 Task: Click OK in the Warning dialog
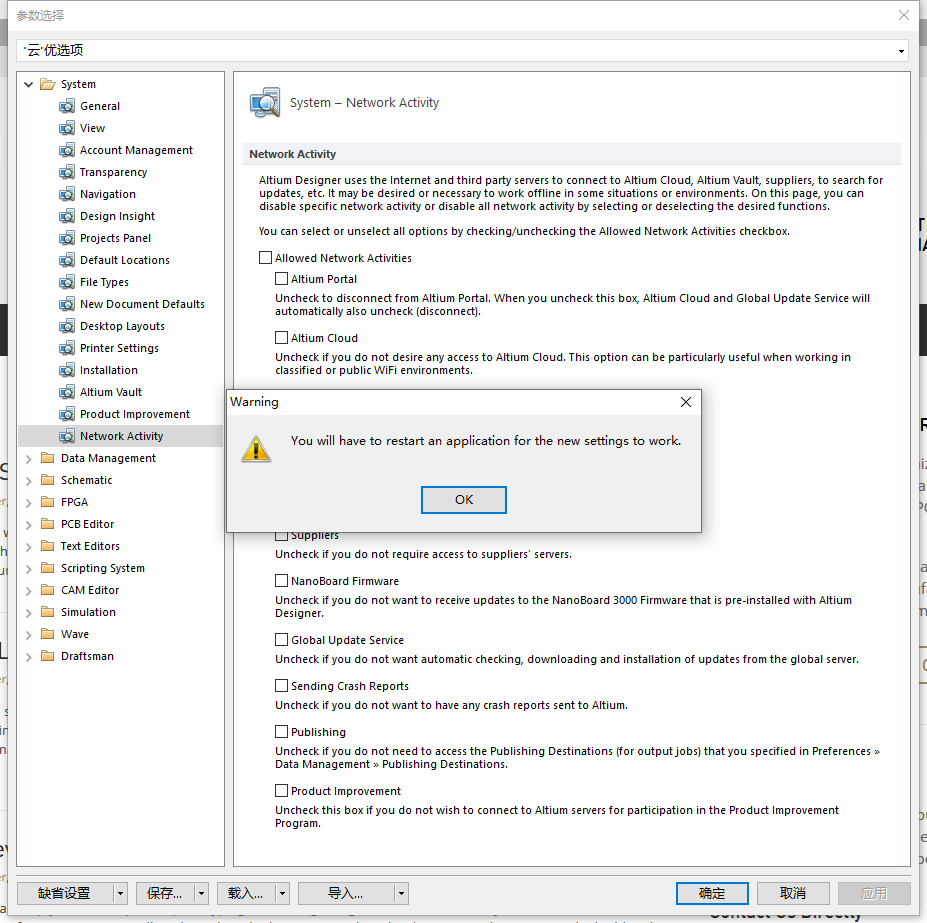[464, 500]
